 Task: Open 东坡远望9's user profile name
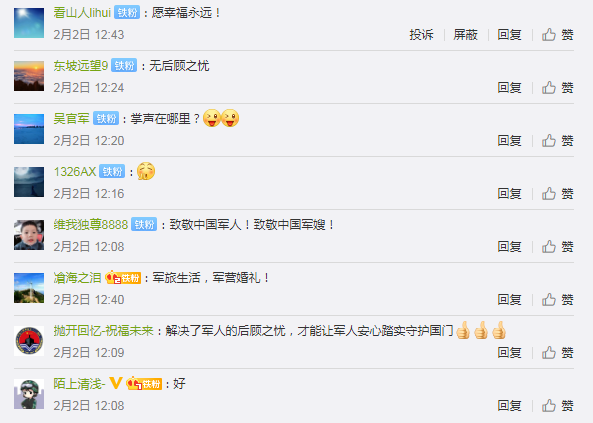tap(81, 66)
